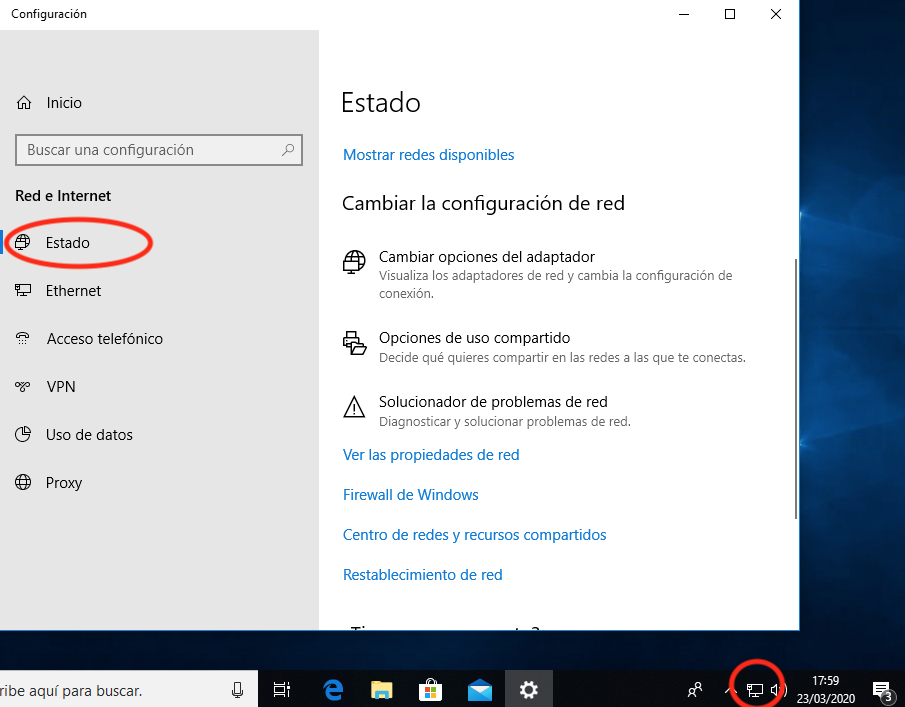Open File Explorer from taskbar
The width and height of the screenshot is (905, 707).
click(382, 690)
